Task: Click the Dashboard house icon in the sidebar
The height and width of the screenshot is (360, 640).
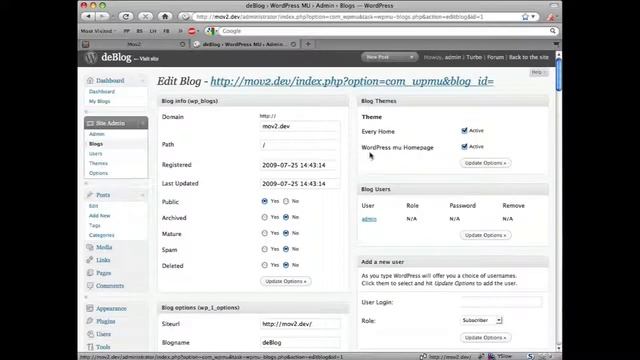Action: [x=90, y=80]
